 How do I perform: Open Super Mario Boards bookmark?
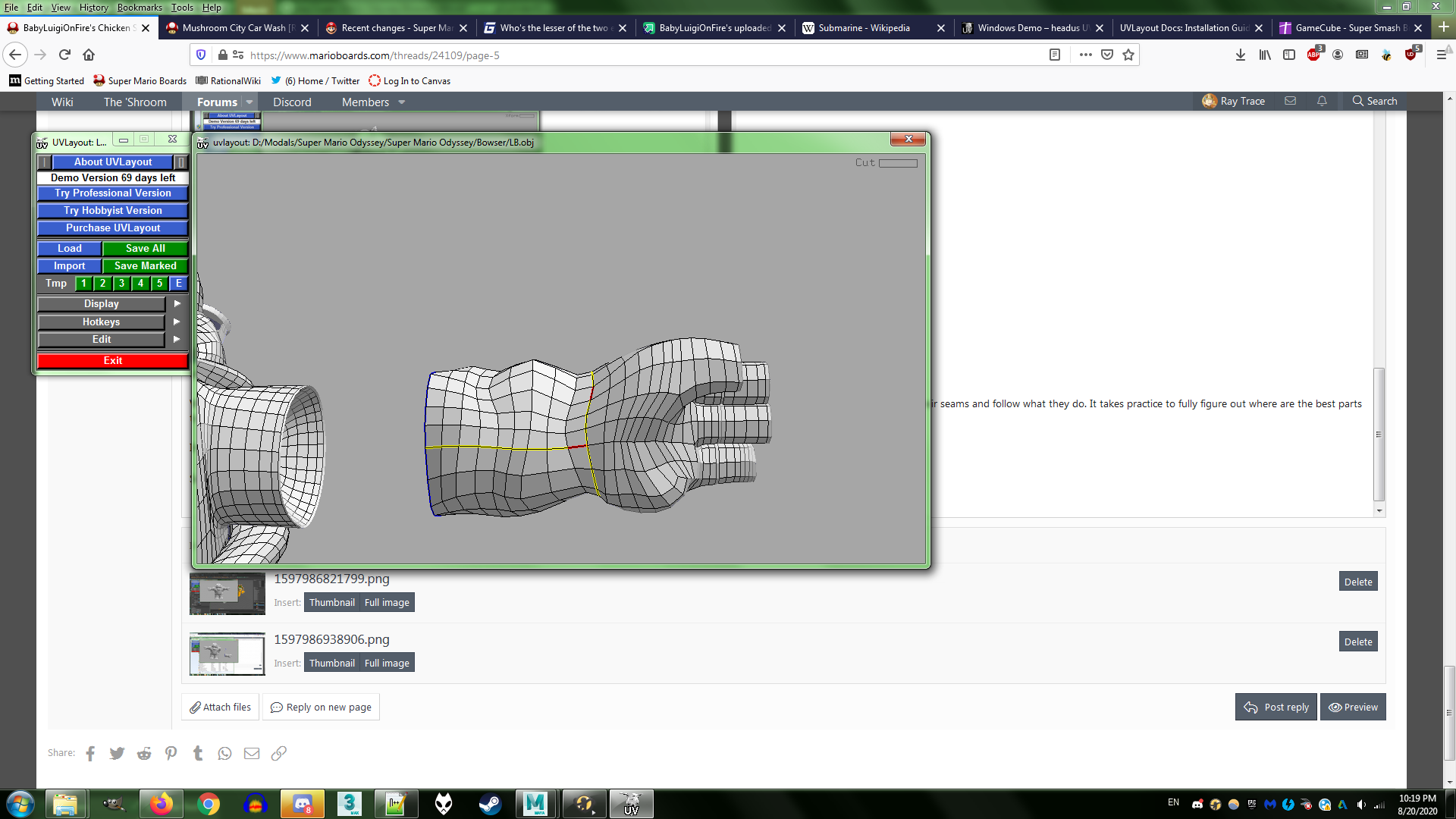point(140,80)
